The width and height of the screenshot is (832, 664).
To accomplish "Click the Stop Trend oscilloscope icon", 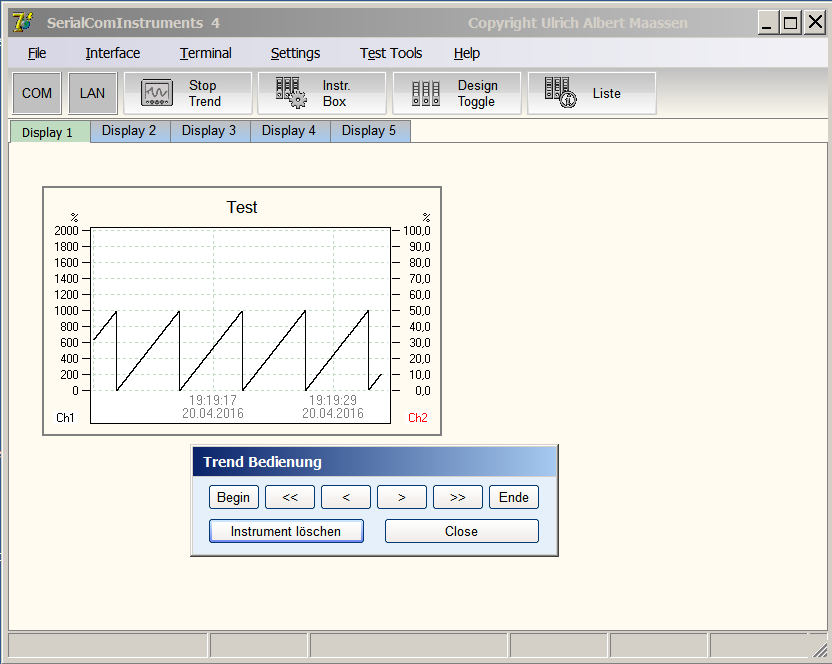I will pos(157,93).
